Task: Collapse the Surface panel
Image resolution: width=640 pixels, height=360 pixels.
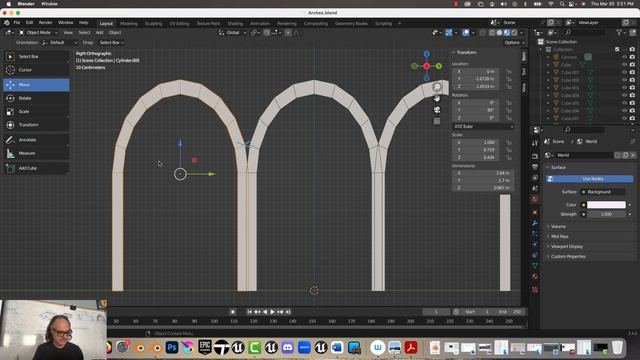Action: 558,167
